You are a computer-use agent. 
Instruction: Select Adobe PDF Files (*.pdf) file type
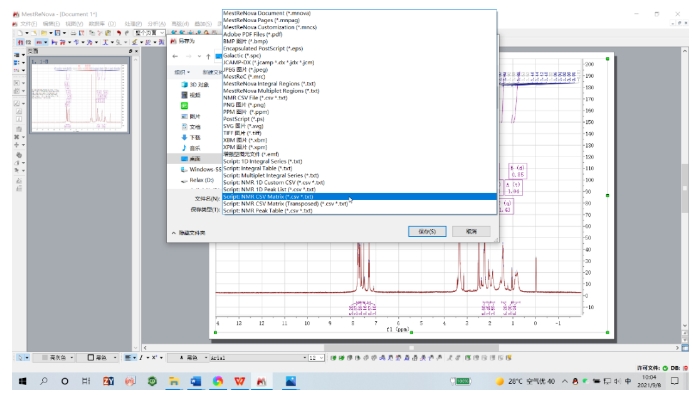359,34
